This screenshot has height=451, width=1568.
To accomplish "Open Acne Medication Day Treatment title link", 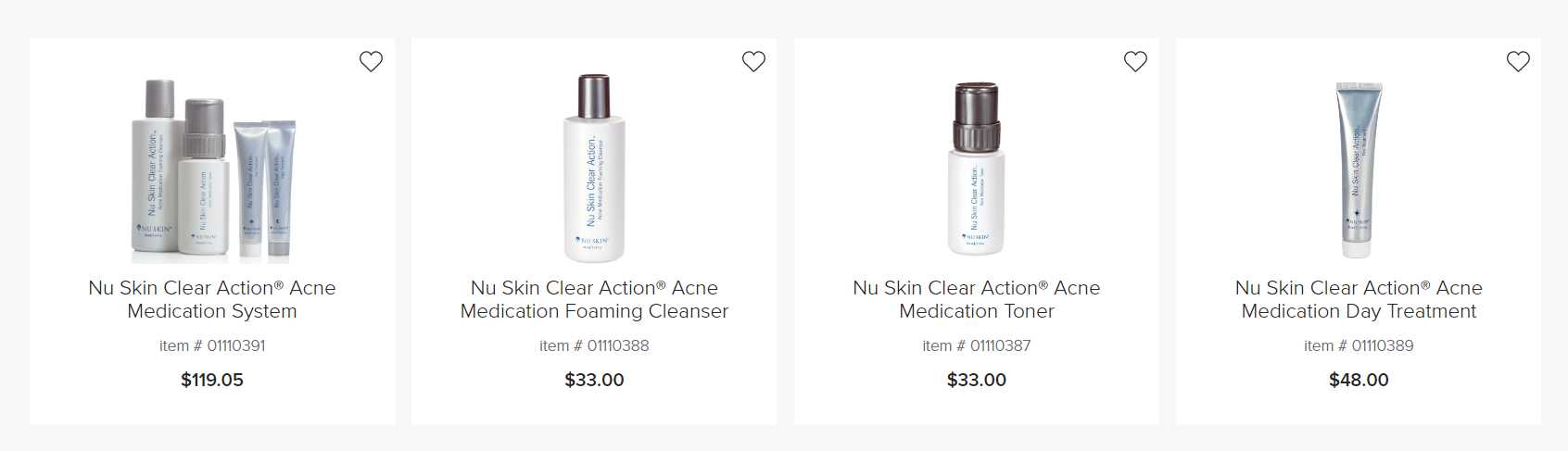I will (x=1359, y=299).
